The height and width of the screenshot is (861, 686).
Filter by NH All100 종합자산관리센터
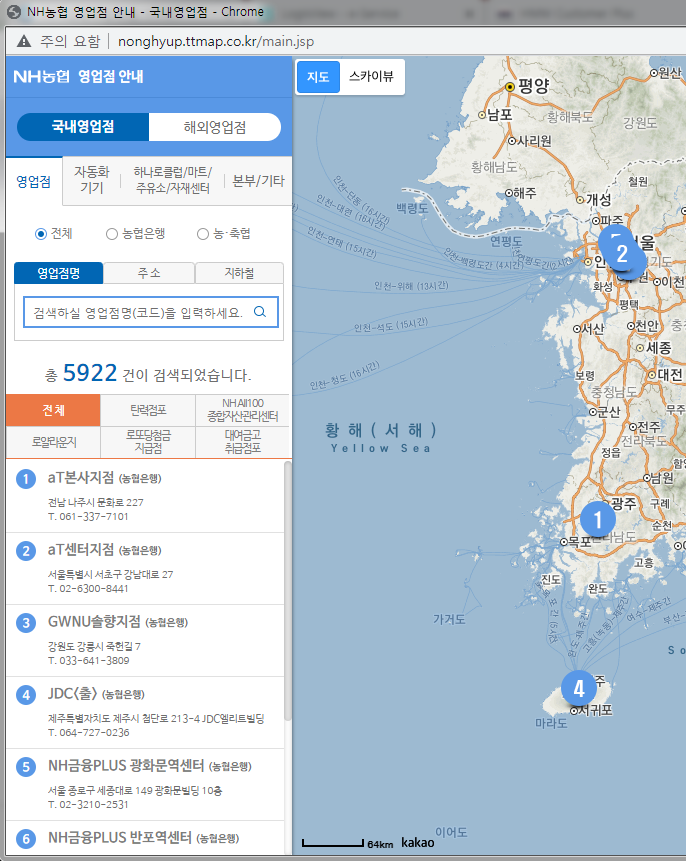(x=243, y=410)
